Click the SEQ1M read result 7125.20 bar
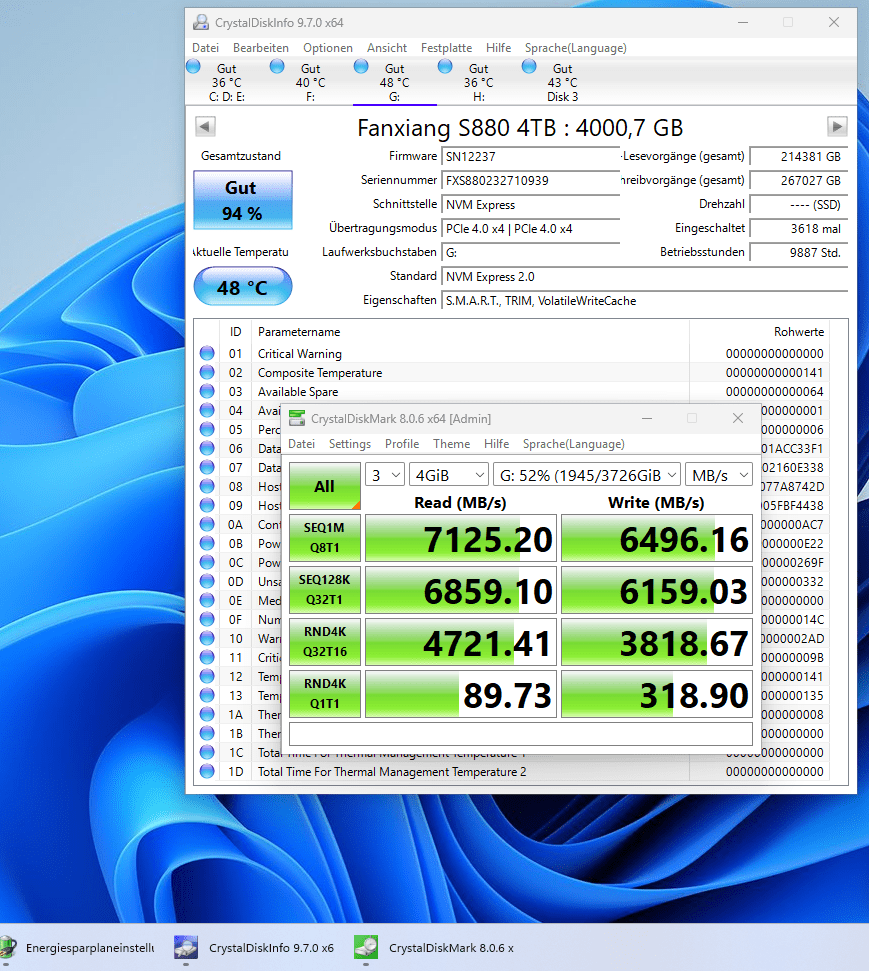869x971 pixels. tap(461, 538)
